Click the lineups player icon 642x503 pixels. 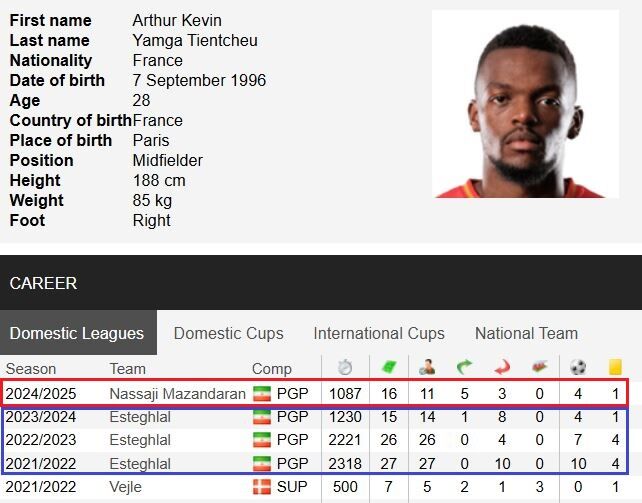pos(427,367)
